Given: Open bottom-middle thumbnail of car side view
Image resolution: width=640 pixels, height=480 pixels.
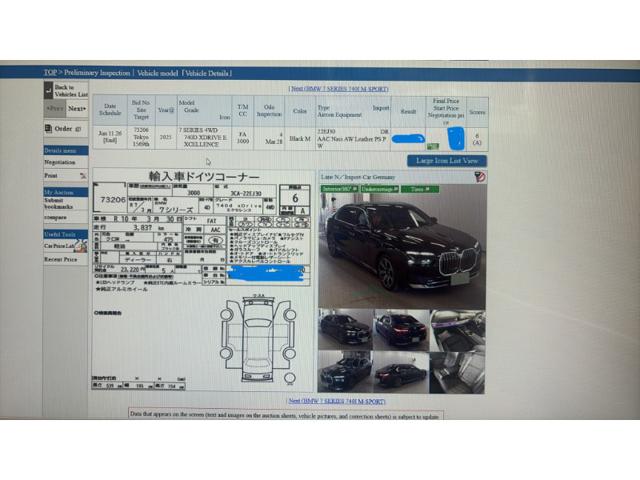Looking at the screenshot, I should pos(401,372).
